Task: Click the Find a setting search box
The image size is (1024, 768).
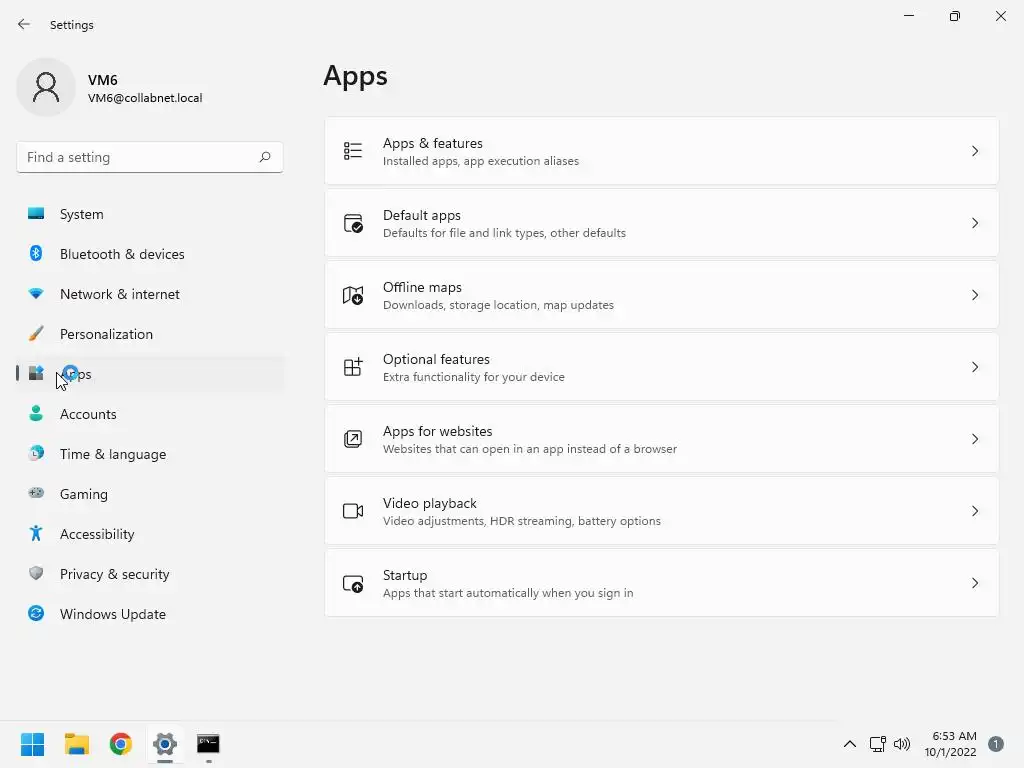Action: point(138,157)
